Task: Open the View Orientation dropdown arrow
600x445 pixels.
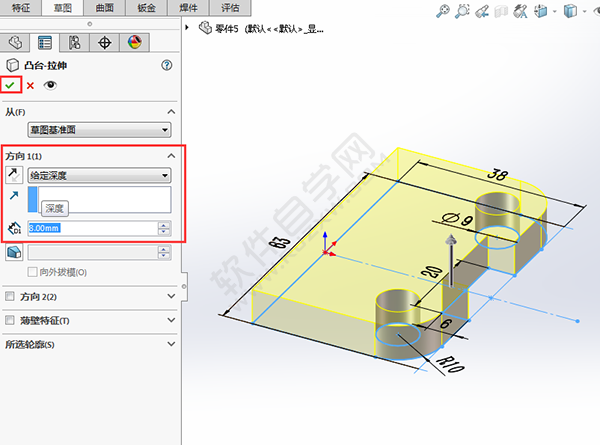Action: [x=554, y=12]
